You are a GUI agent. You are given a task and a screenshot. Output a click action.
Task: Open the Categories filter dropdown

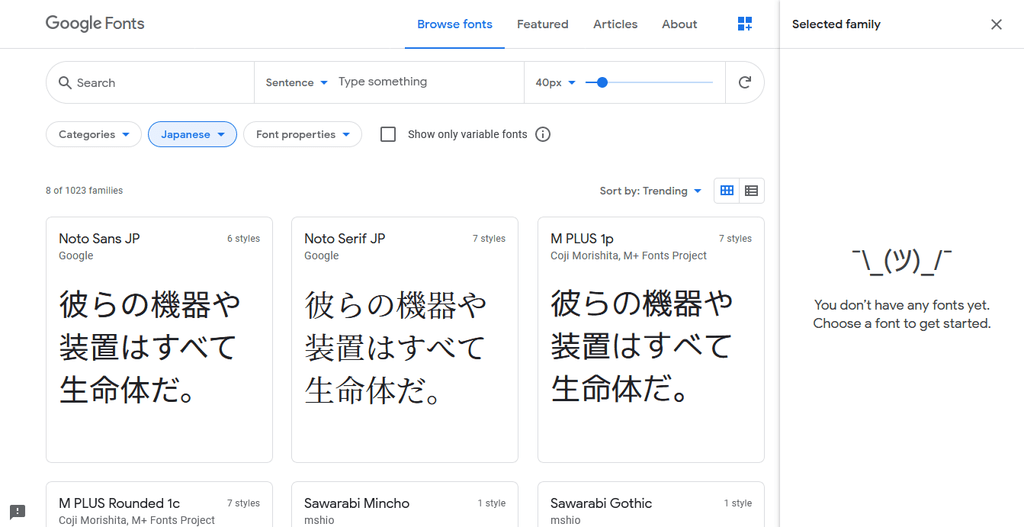(93, 135)
